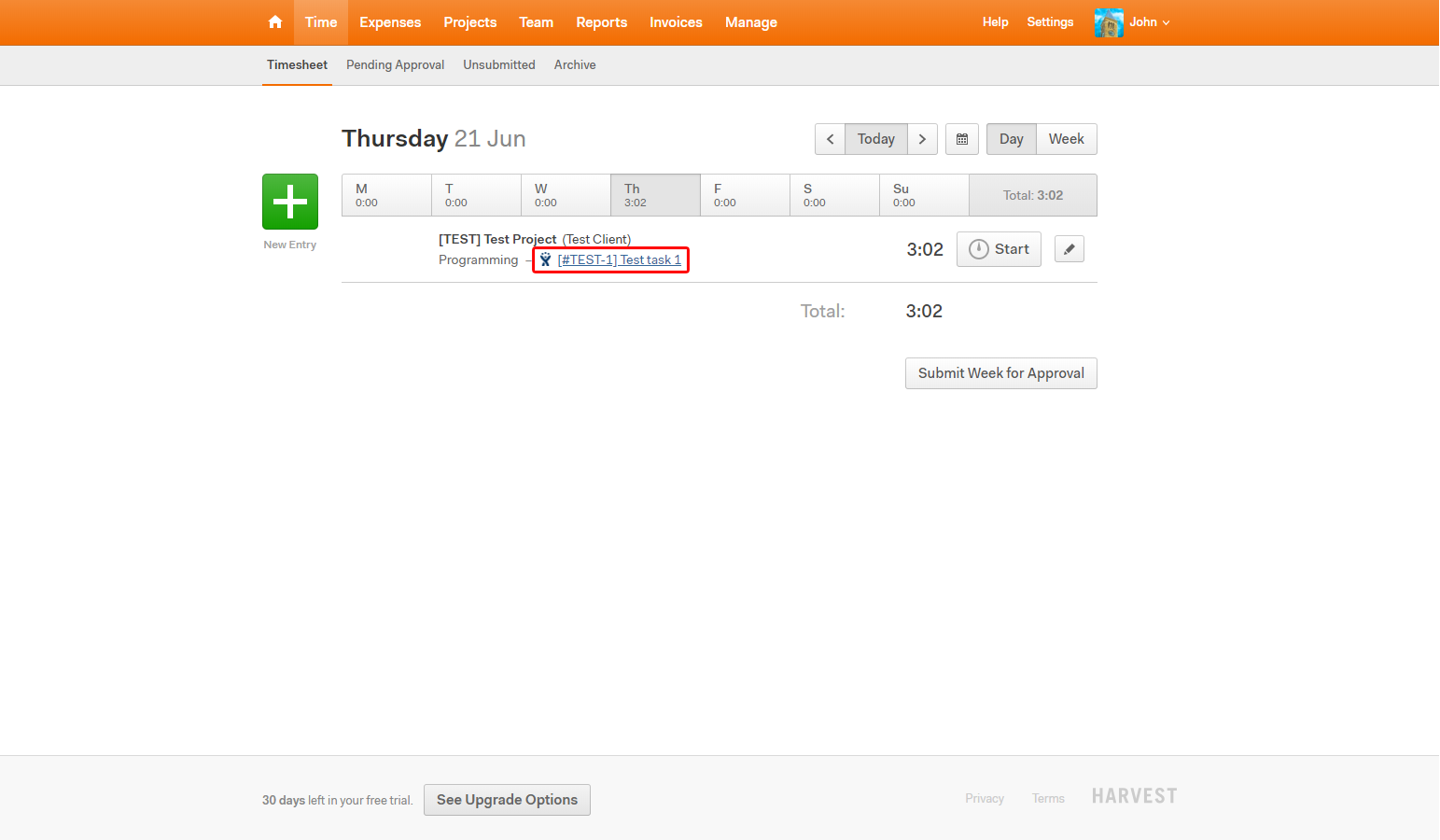The width and height of the screenshot is (1440, 840).
Task: Open the Manage menu
Action: point(751,22)
